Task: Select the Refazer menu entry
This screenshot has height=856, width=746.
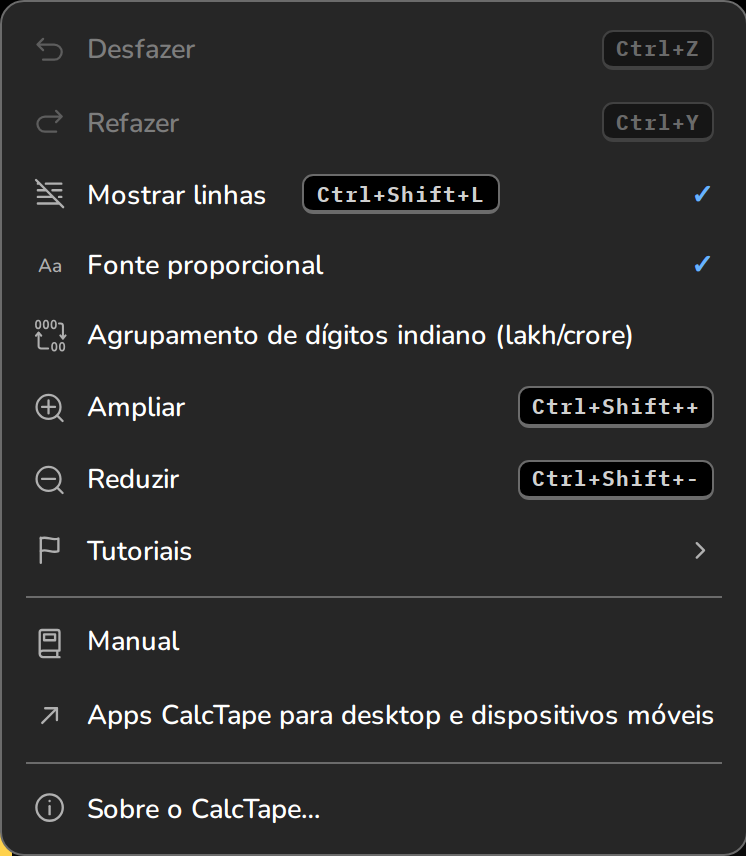Action: [374, 122]
